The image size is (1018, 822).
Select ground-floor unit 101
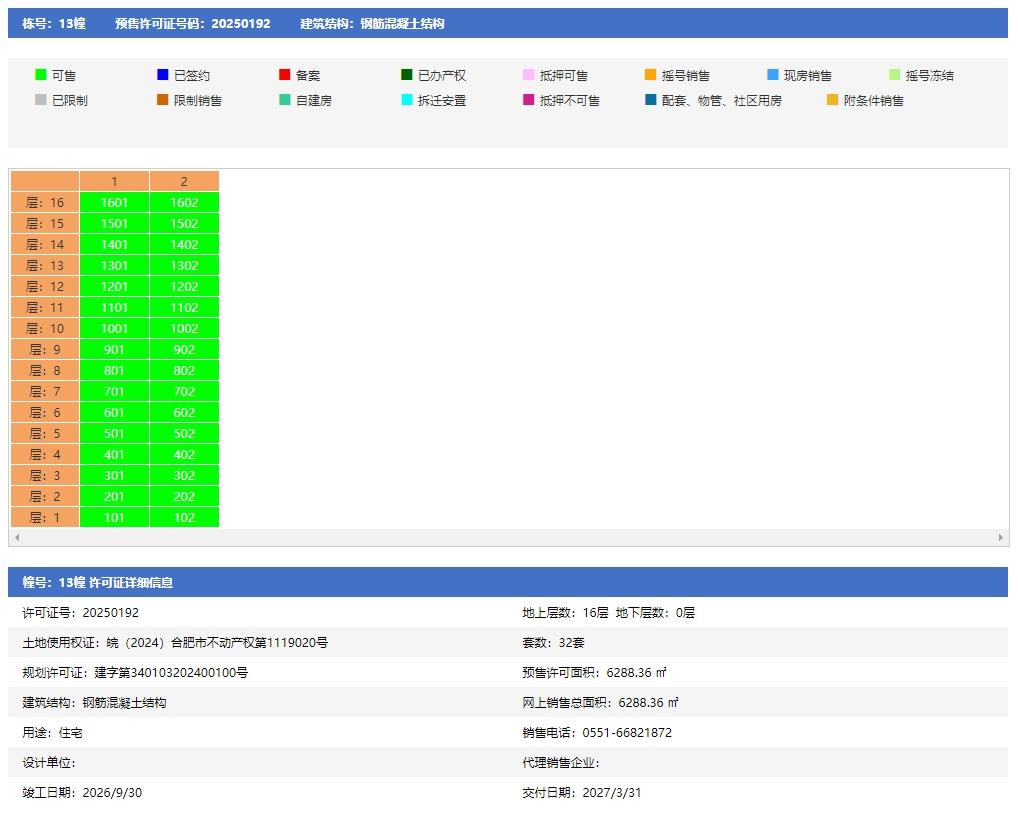[114, 517]
